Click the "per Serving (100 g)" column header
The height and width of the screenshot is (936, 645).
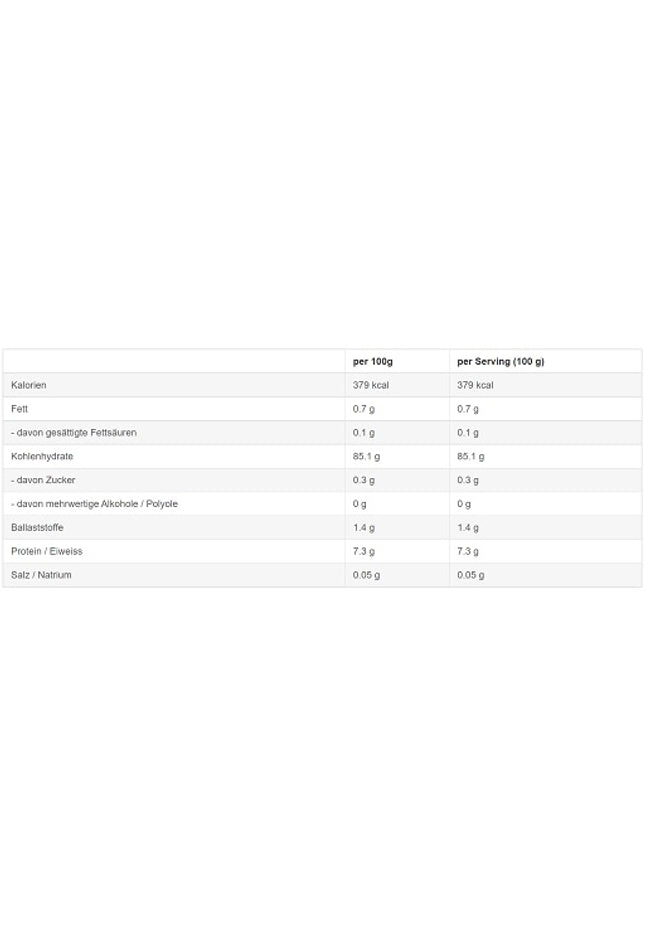click(501, 361)
